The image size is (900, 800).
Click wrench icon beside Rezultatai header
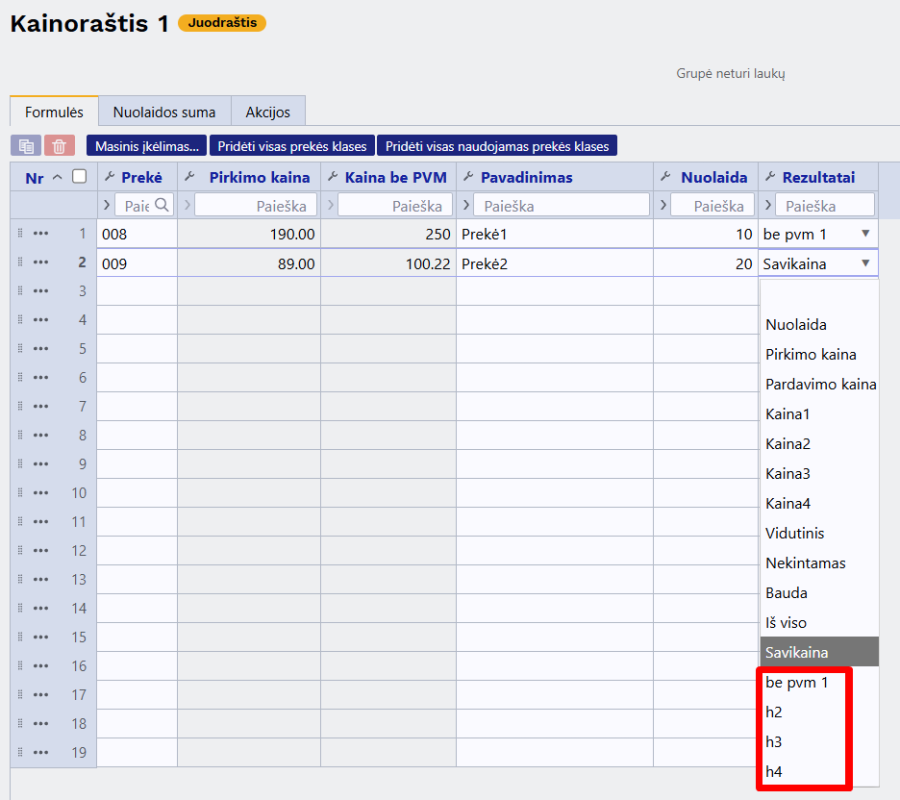click(x=770, y=177)
